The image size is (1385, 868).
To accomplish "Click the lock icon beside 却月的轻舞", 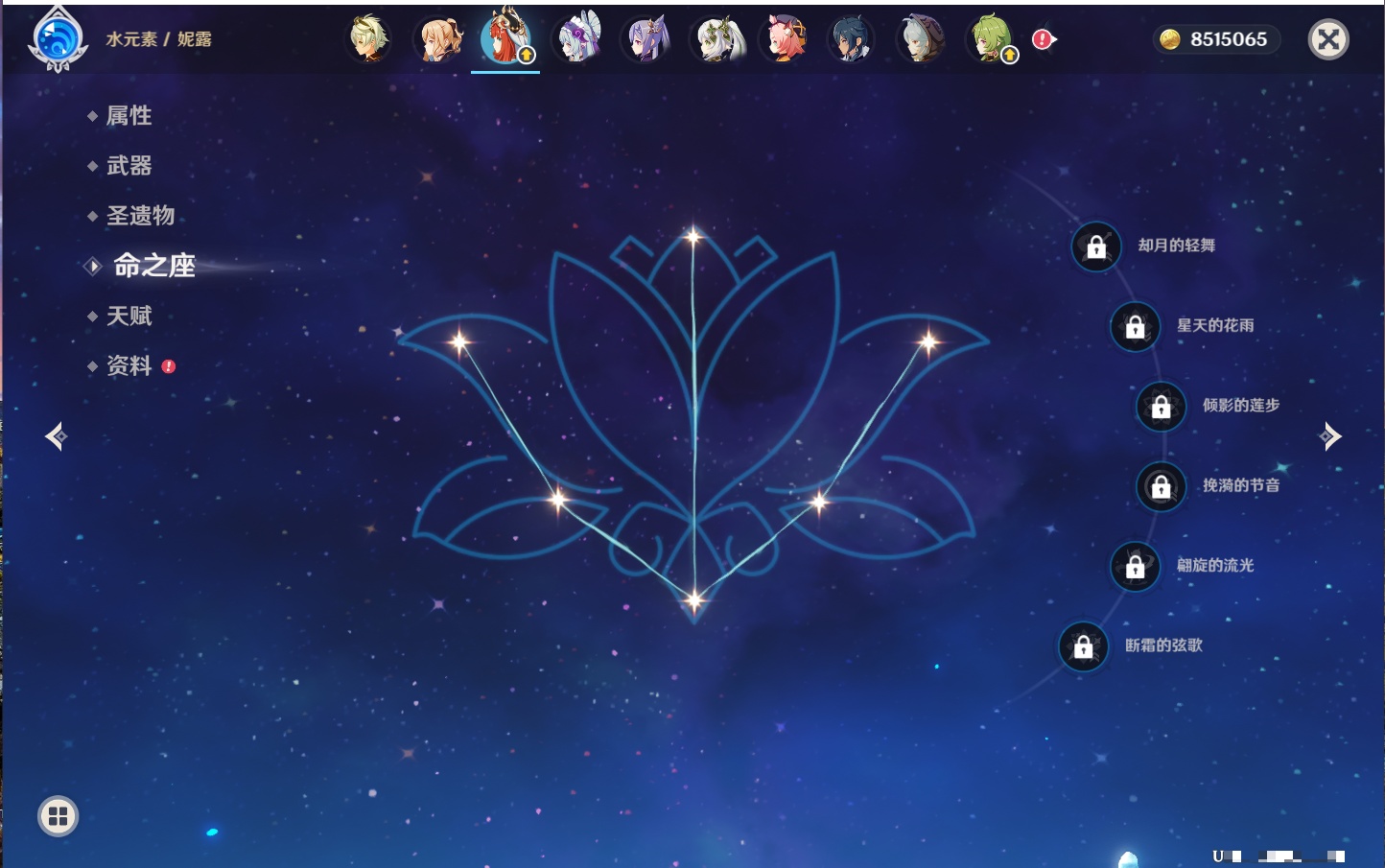I will click(x=1095, y=246).
